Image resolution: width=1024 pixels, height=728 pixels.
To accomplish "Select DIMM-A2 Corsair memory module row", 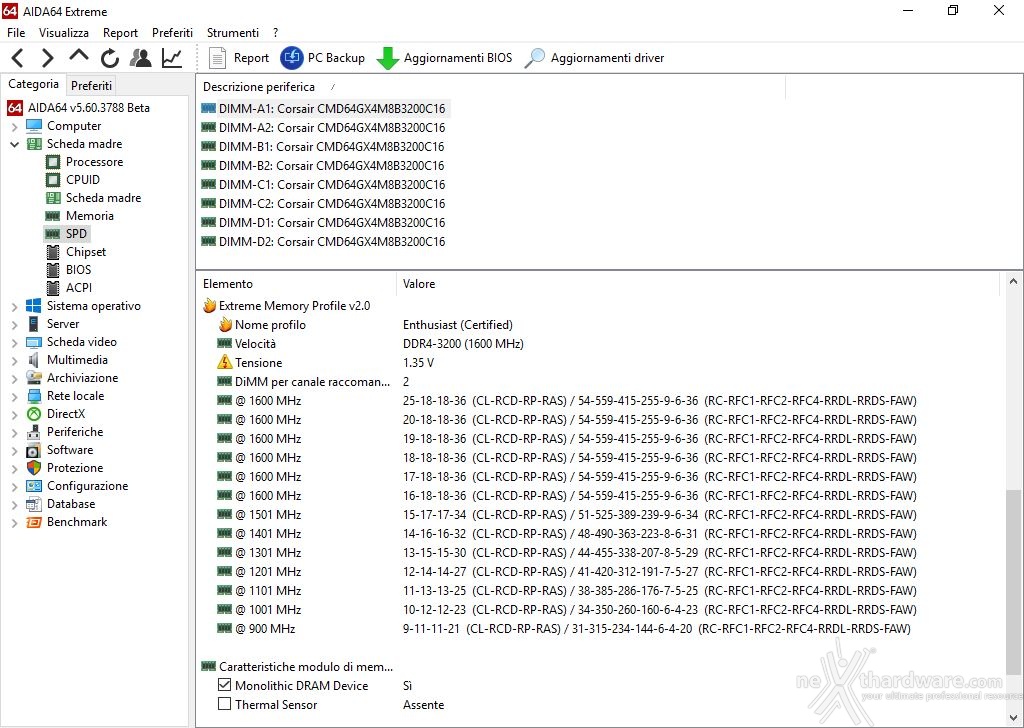I will click(x=323, y=127).
